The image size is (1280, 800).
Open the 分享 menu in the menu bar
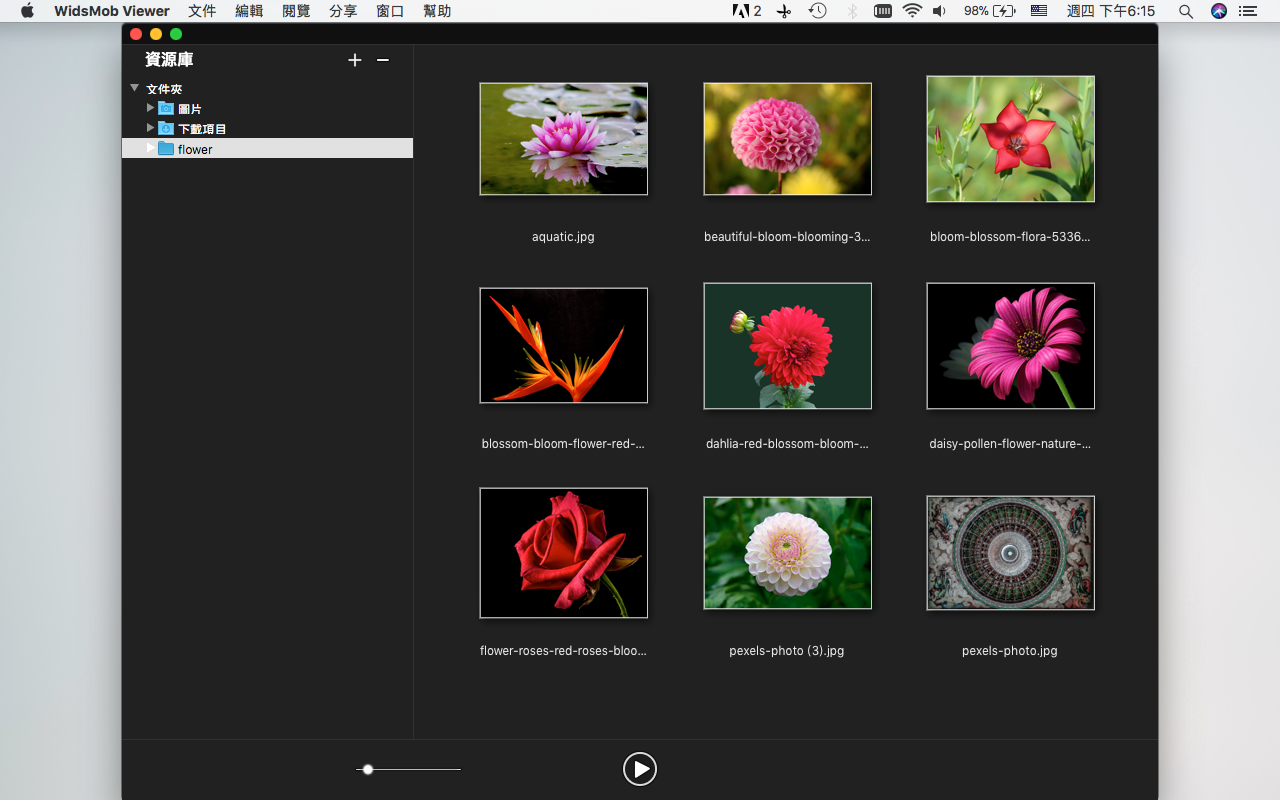[x=343, y=11]
